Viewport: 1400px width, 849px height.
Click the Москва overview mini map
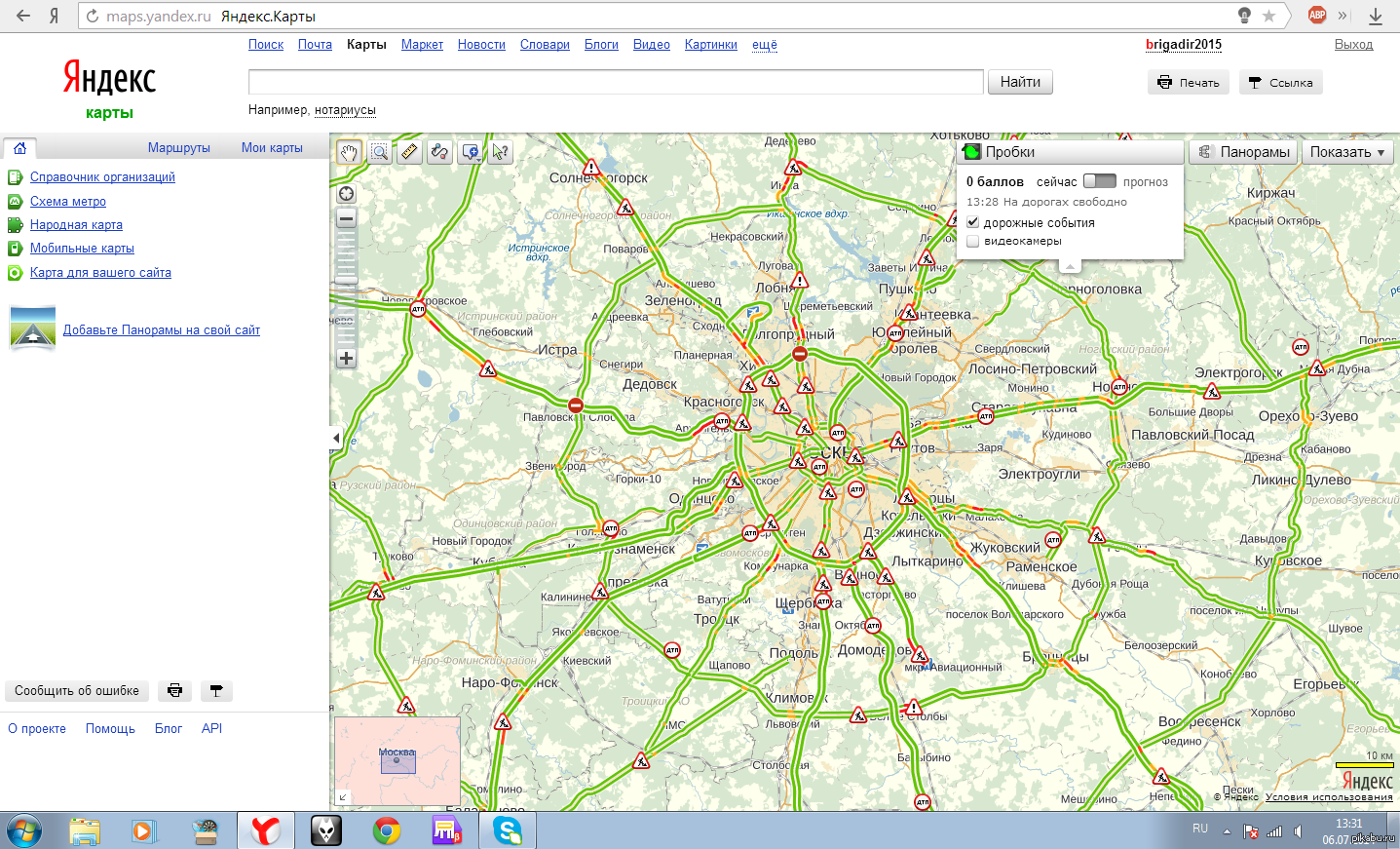pyautogui.click(x=397, y=761)
